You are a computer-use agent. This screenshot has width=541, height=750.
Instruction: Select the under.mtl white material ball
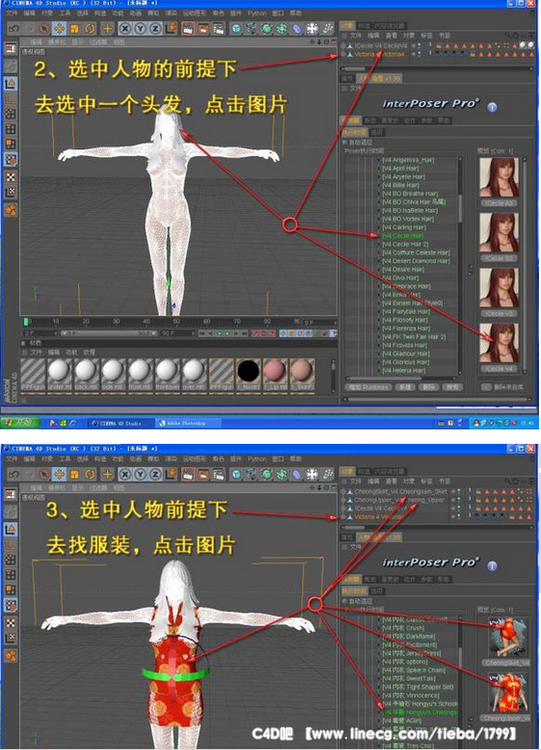tap(59, 373)
